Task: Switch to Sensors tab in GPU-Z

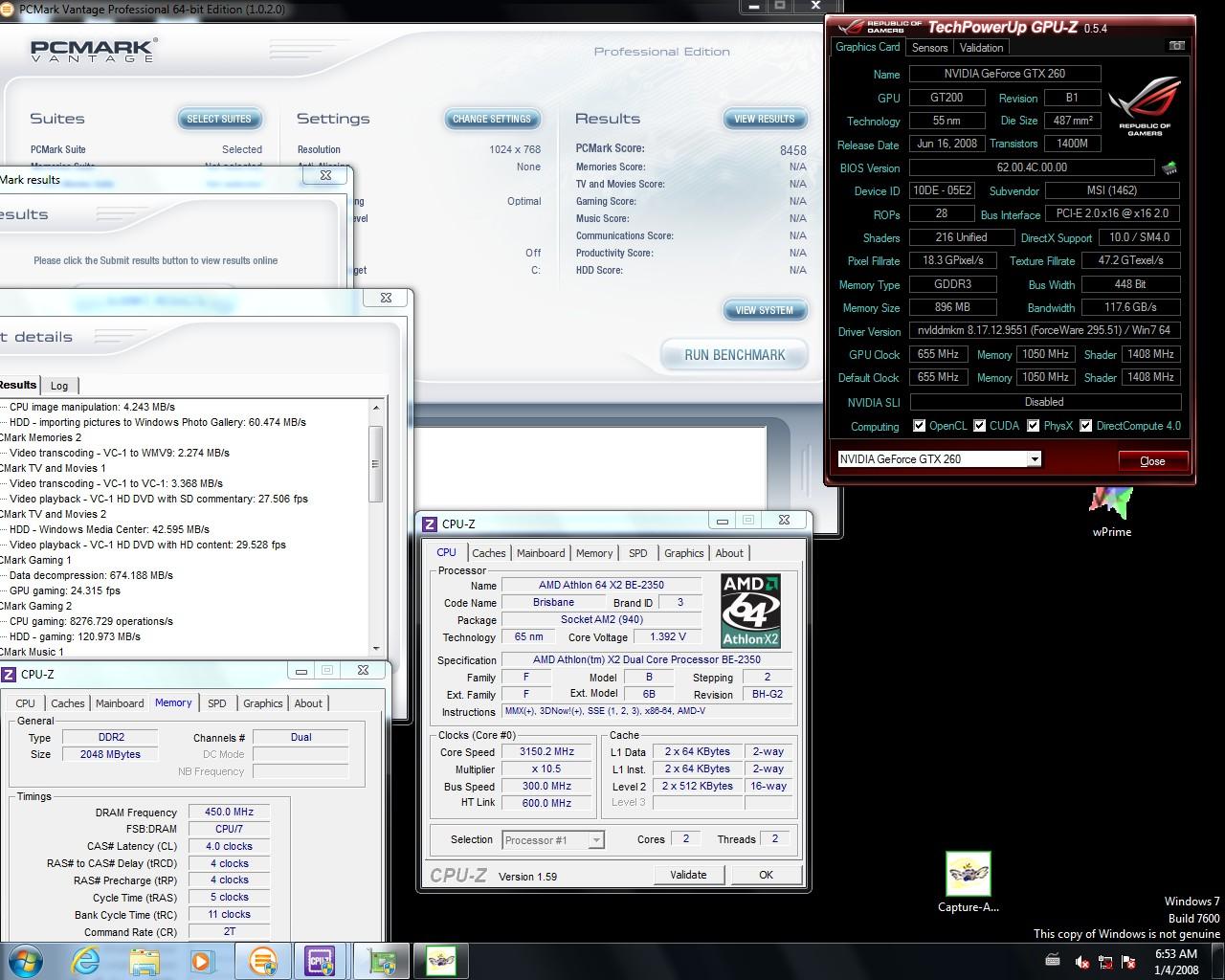Action: coord(929,48)
